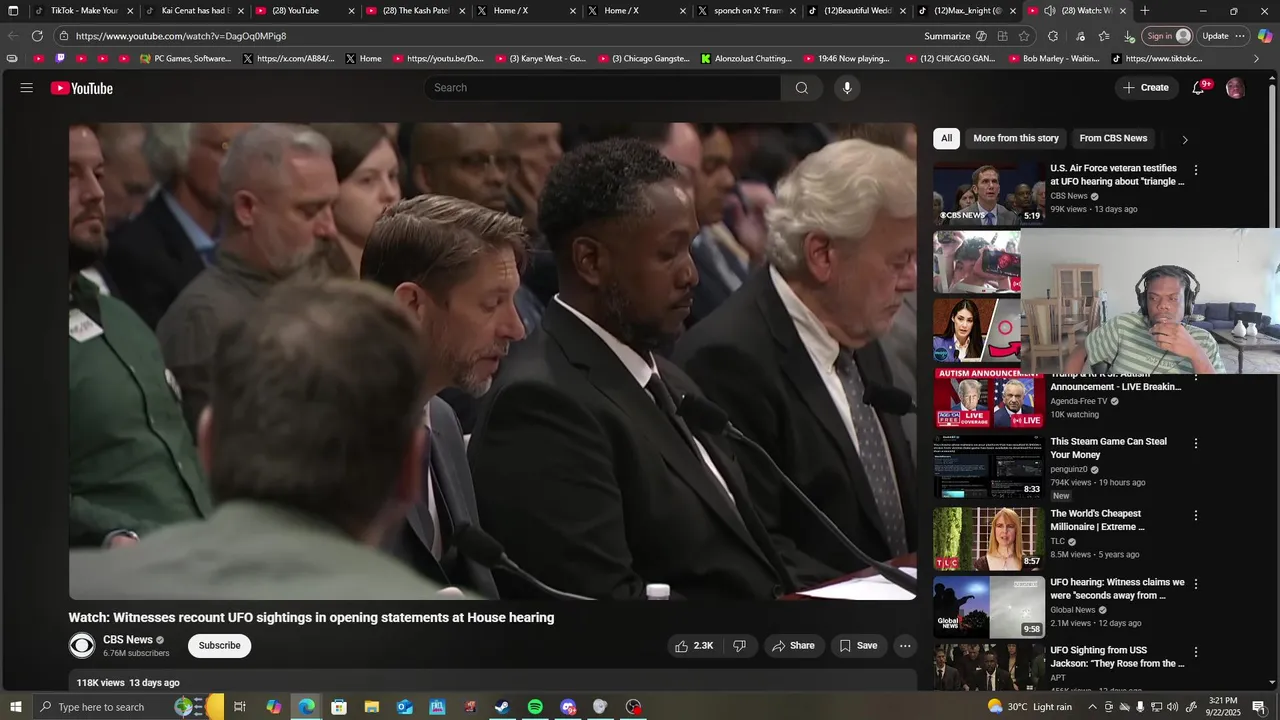The image size is (1280, 720).
Task: Open the YouTube notifications bell
Action: pos(1199,88)
